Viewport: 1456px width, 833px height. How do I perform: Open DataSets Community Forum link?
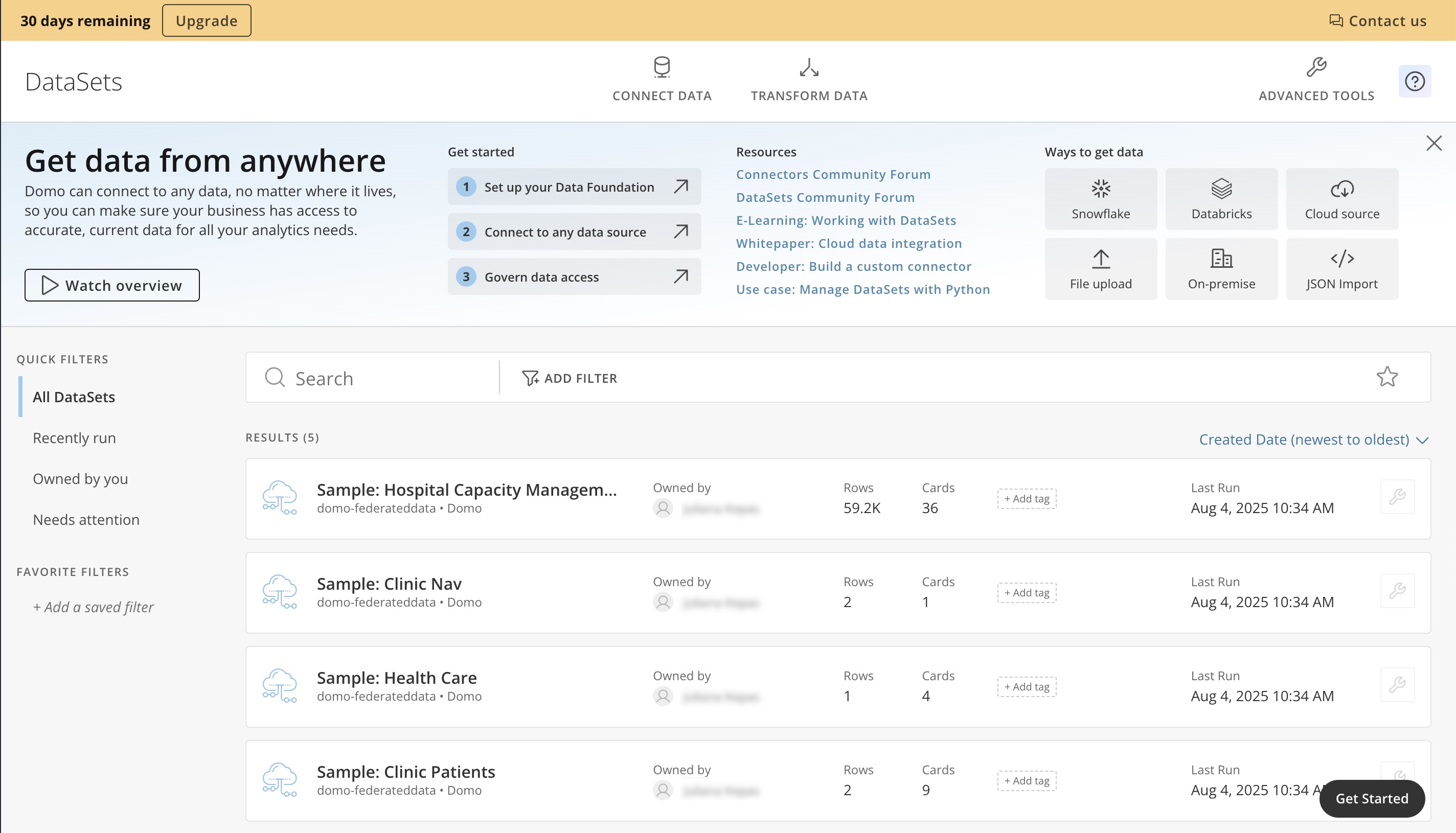click(825, 197)
